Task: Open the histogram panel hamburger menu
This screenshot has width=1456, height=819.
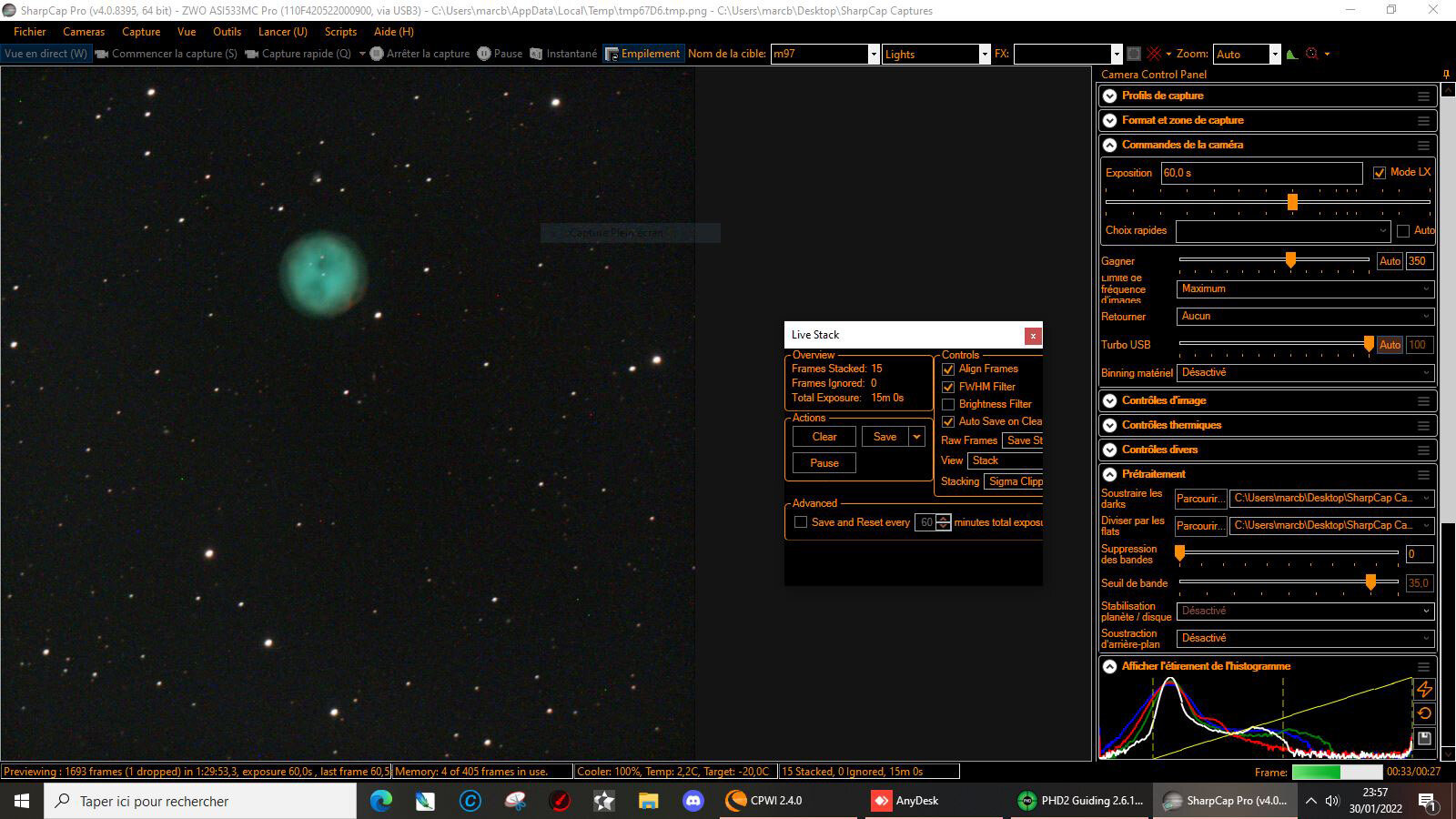Action: [1423, 666]
